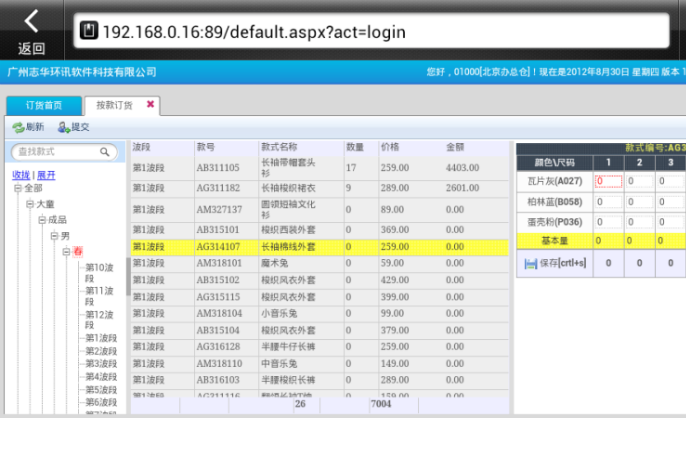The height and width of the screenshot is (450, 686).
Task: Click the submit (提交) icon
Action: (64, 127)
